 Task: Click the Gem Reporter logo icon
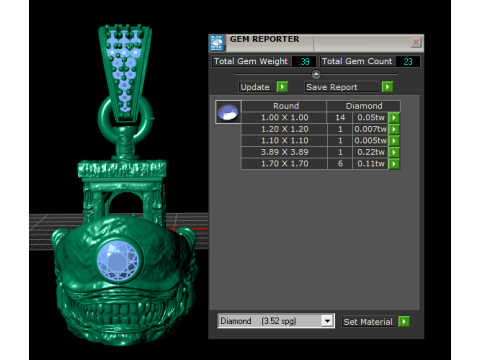(217, 43)
